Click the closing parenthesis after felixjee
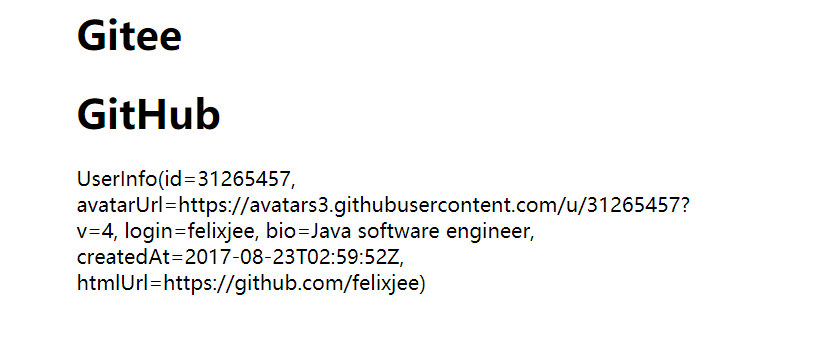Viewport: 821px width, 362px height. coord(423,283)
